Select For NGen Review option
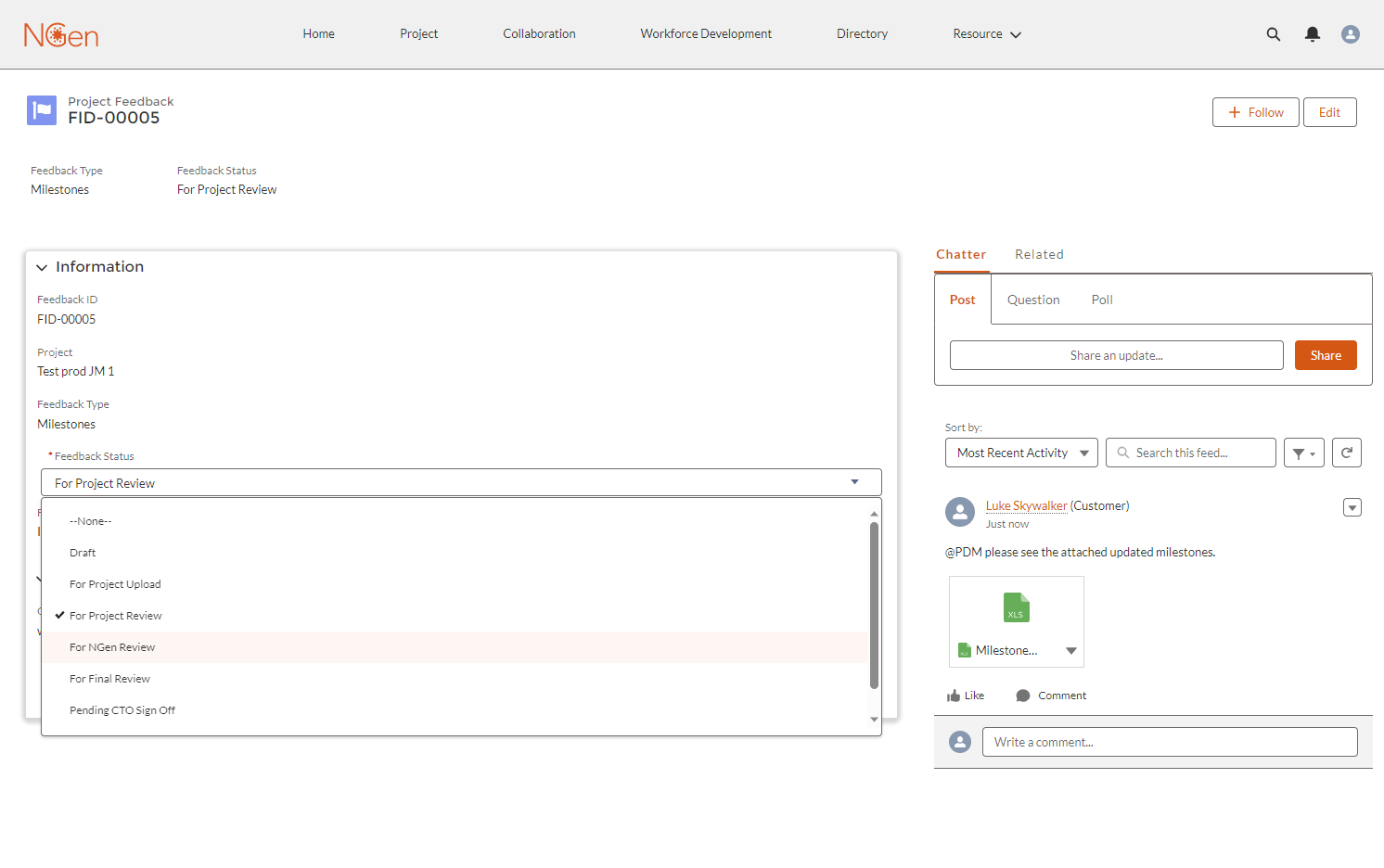Screen dimensions: 1384x868 pos(455,647)
